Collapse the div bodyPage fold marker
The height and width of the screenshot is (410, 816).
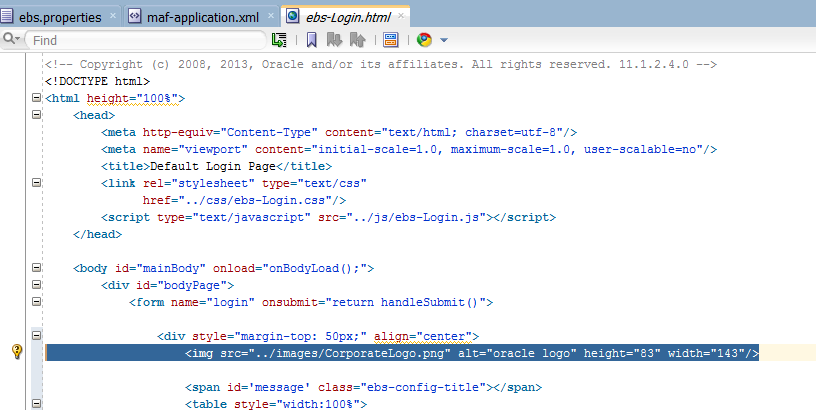pyautogui.click(x=36, y=285)
